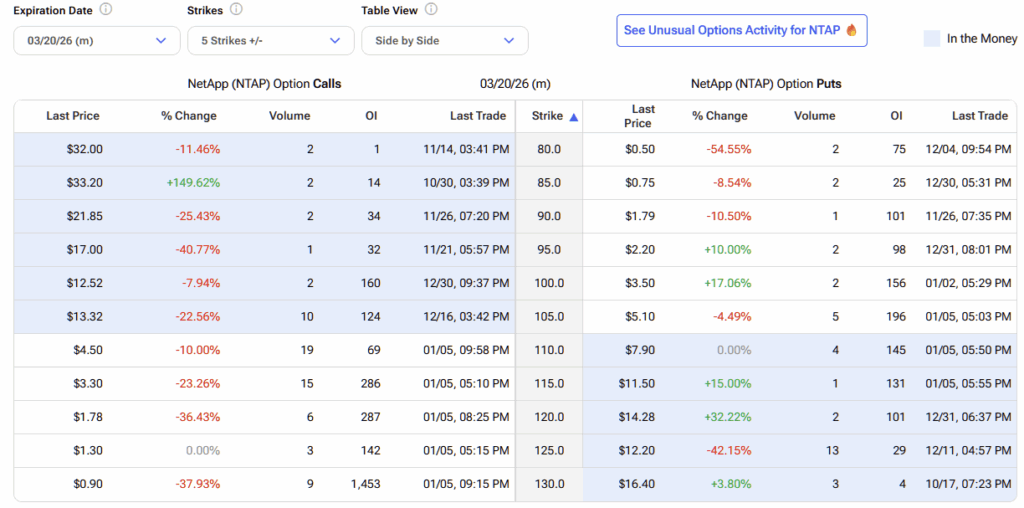Sort calls by Last Price header
Image resolution: width=1024 pixels, height=508 pixels.
[x=73, y=116]
